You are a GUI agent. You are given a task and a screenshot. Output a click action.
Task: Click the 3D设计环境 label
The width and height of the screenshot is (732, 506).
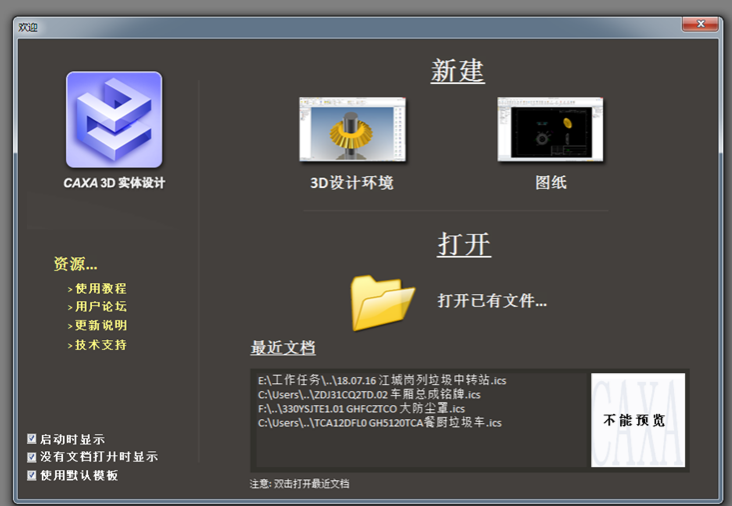point(352,183)
